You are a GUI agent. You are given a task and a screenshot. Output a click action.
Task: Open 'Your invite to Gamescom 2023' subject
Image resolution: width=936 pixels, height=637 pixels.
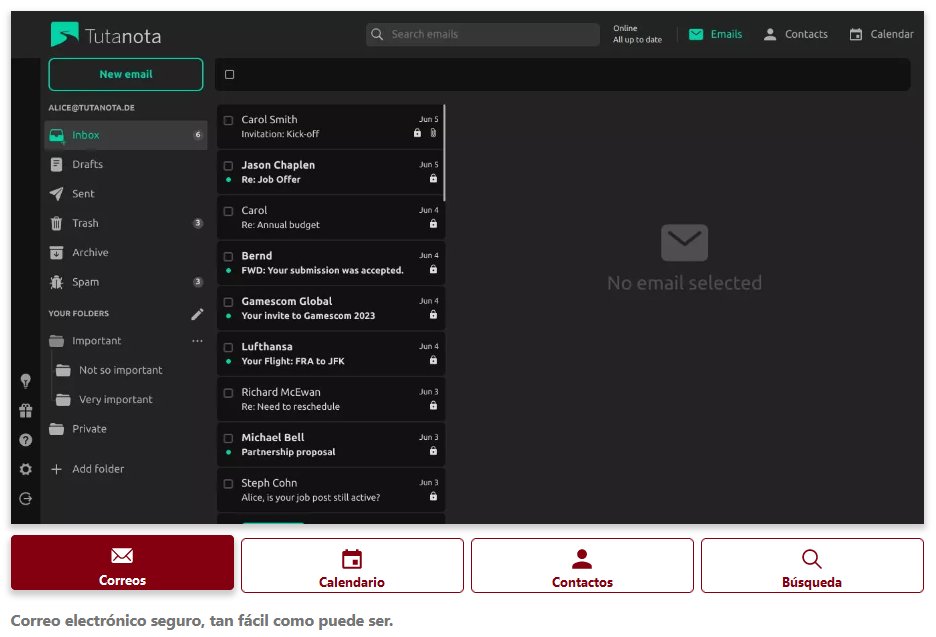pos(308,316)
